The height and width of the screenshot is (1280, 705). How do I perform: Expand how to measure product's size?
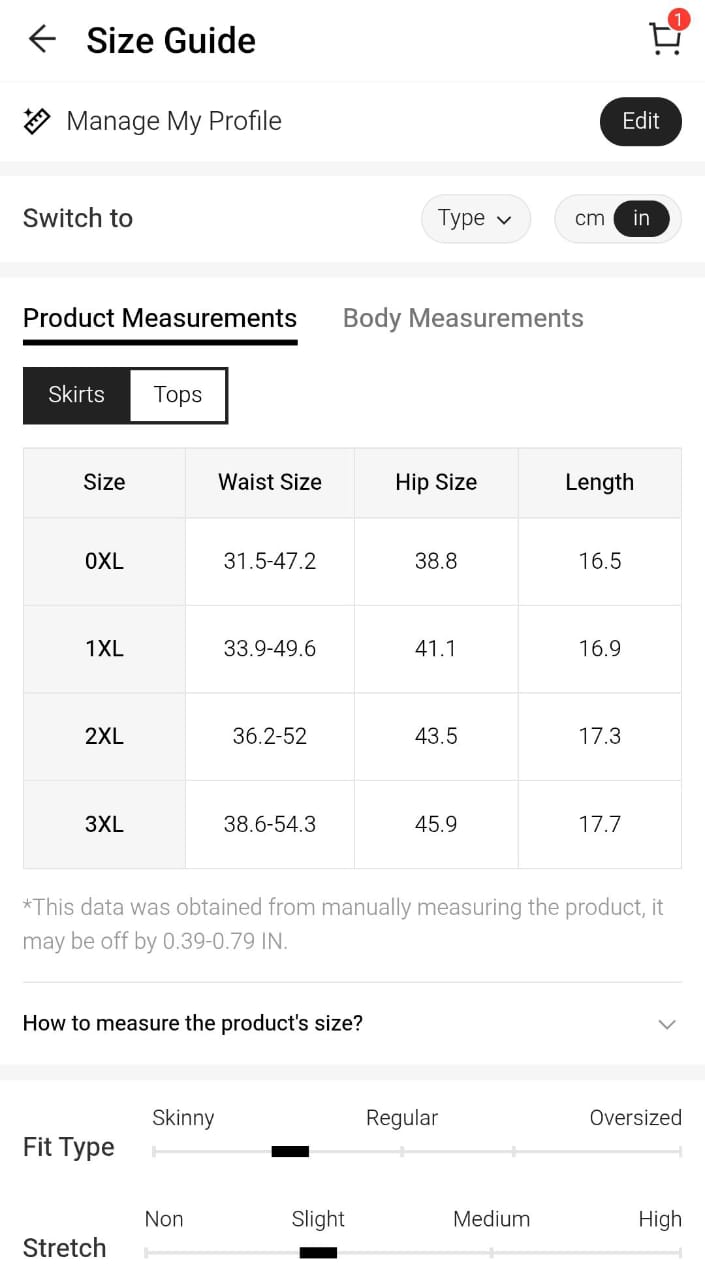click(x=193, y=1023)
